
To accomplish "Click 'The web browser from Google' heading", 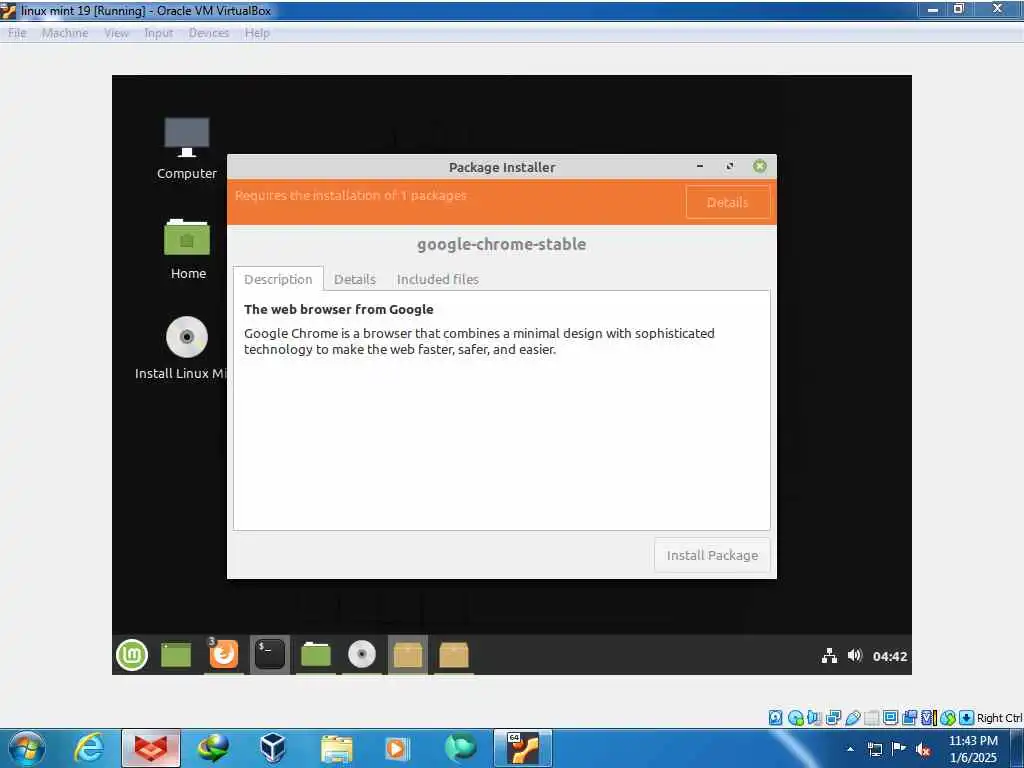I will point(339,310).
